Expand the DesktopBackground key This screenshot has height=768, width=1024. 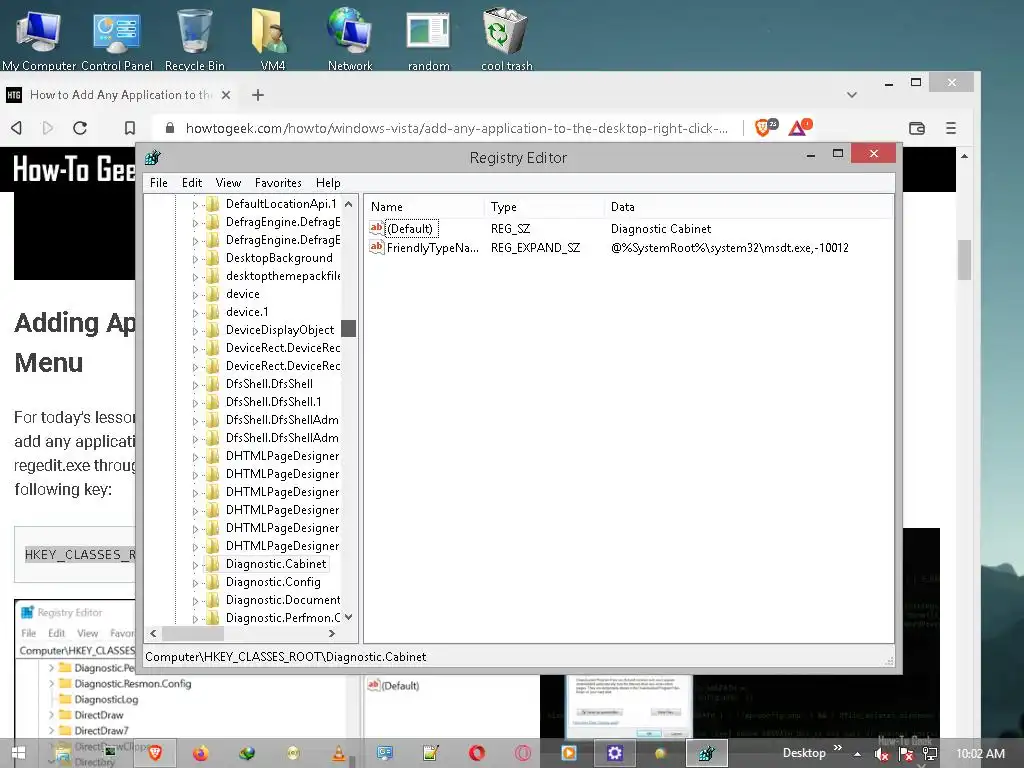pos(195,259)
